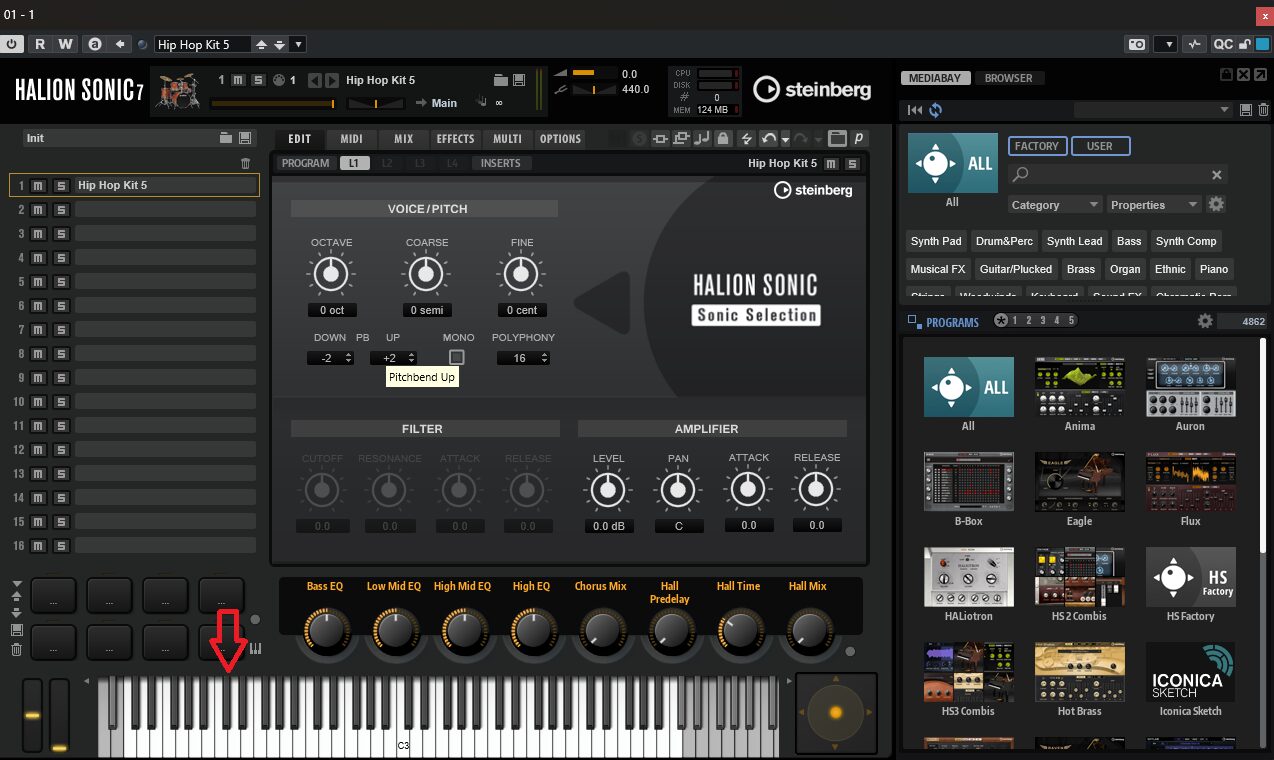This screenshot has width=1274, height=760.
Task: Switch to the OPTIONS tab
Action: [561, 139]
